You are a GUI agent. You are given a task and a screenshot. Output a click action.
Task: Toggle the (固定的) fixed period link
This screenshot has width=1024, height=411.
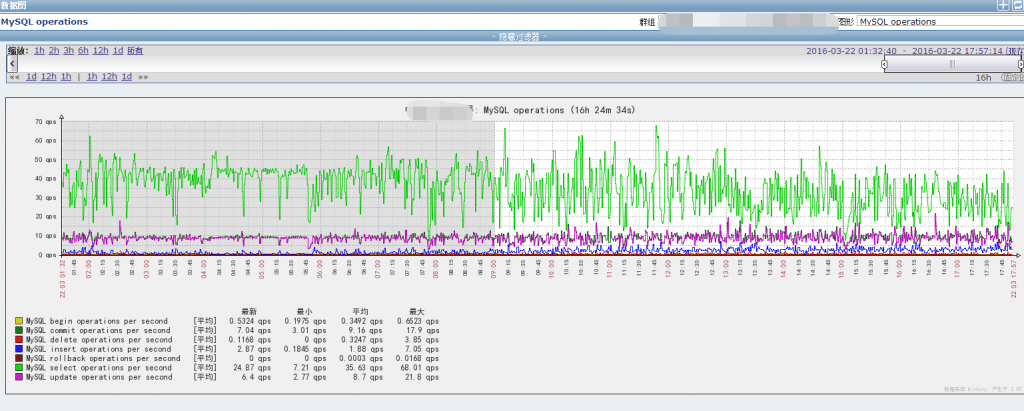(1010, 77)
